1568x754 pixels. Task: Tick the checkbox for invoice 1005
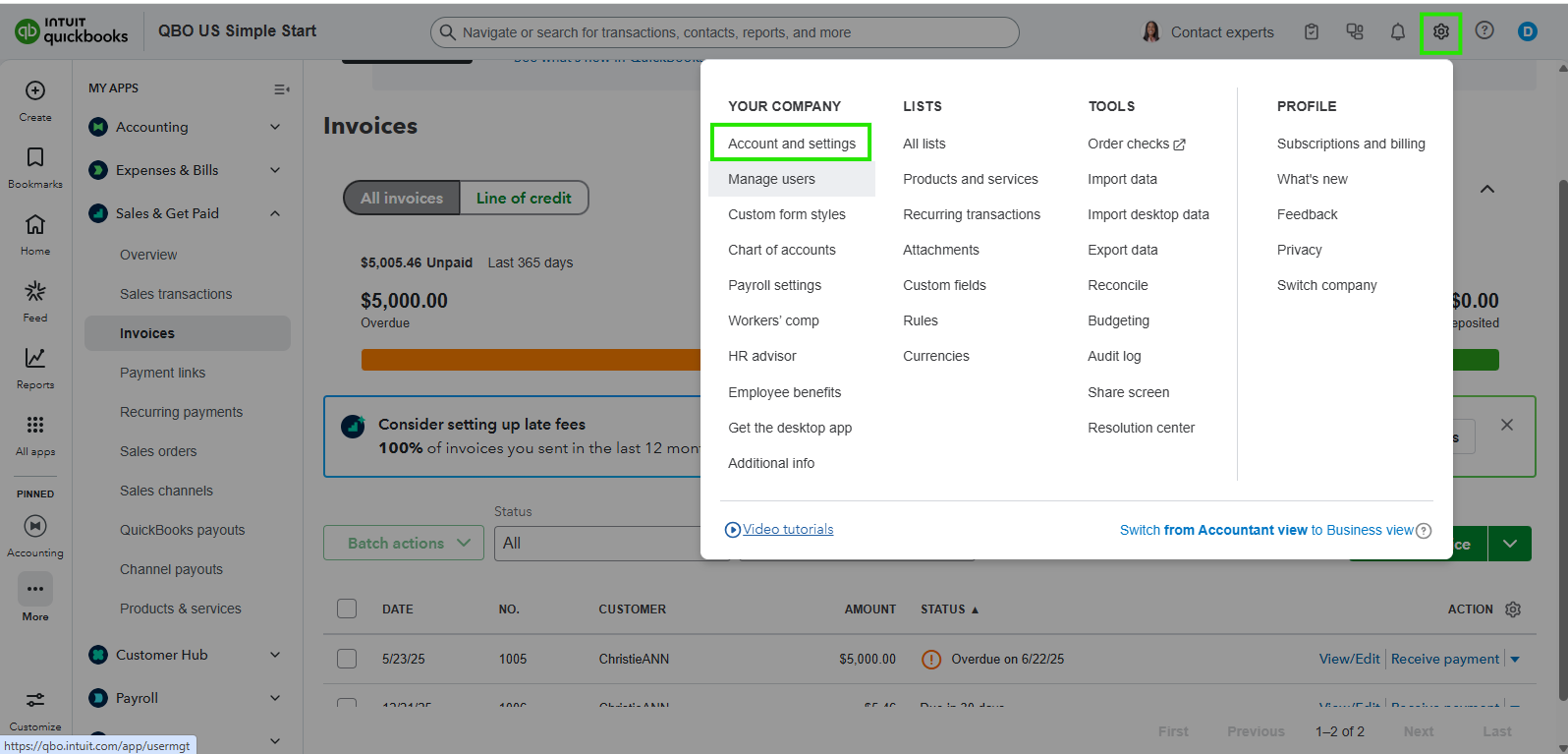[347, 659]
